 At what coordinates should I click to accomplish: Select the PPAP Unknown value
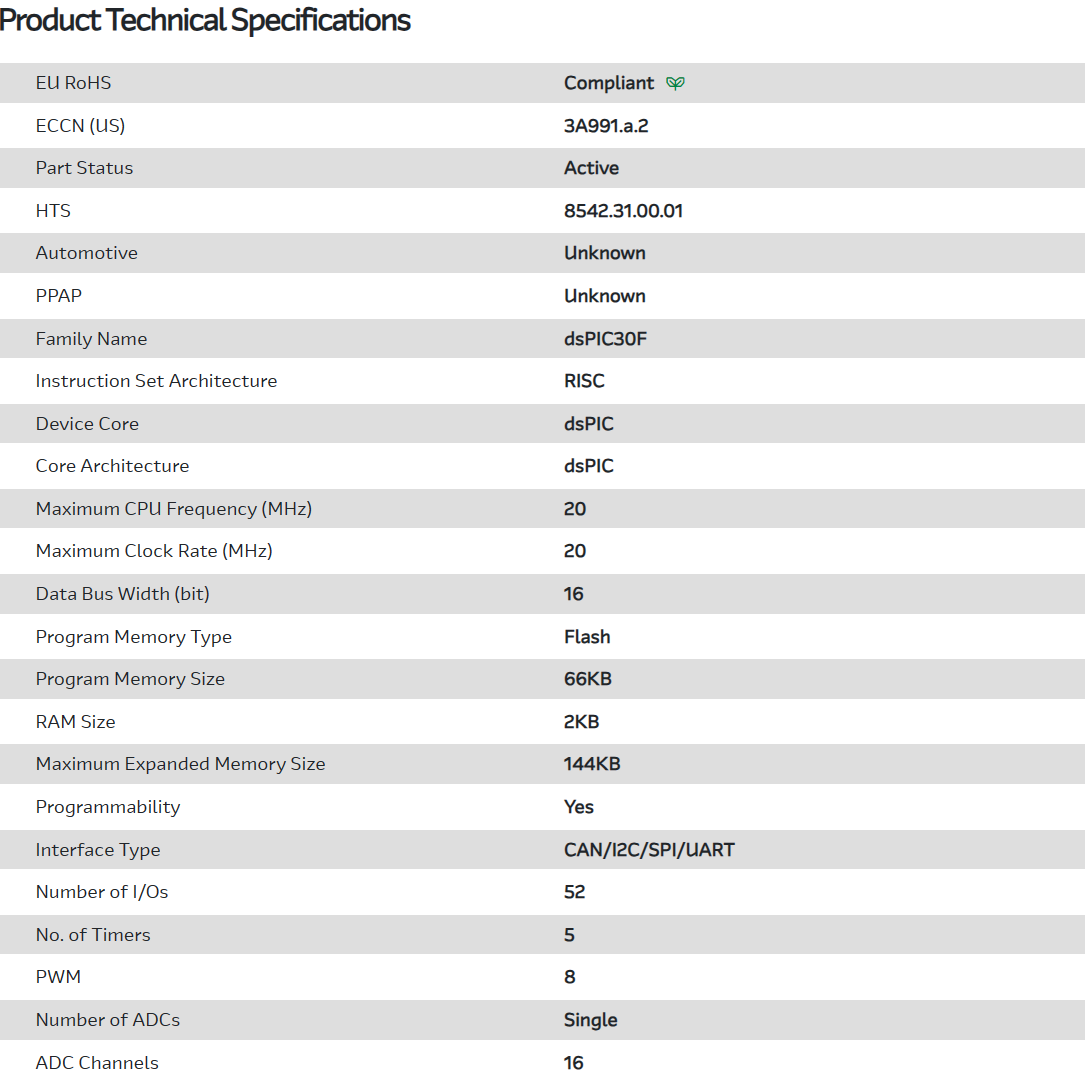[604, 296]
